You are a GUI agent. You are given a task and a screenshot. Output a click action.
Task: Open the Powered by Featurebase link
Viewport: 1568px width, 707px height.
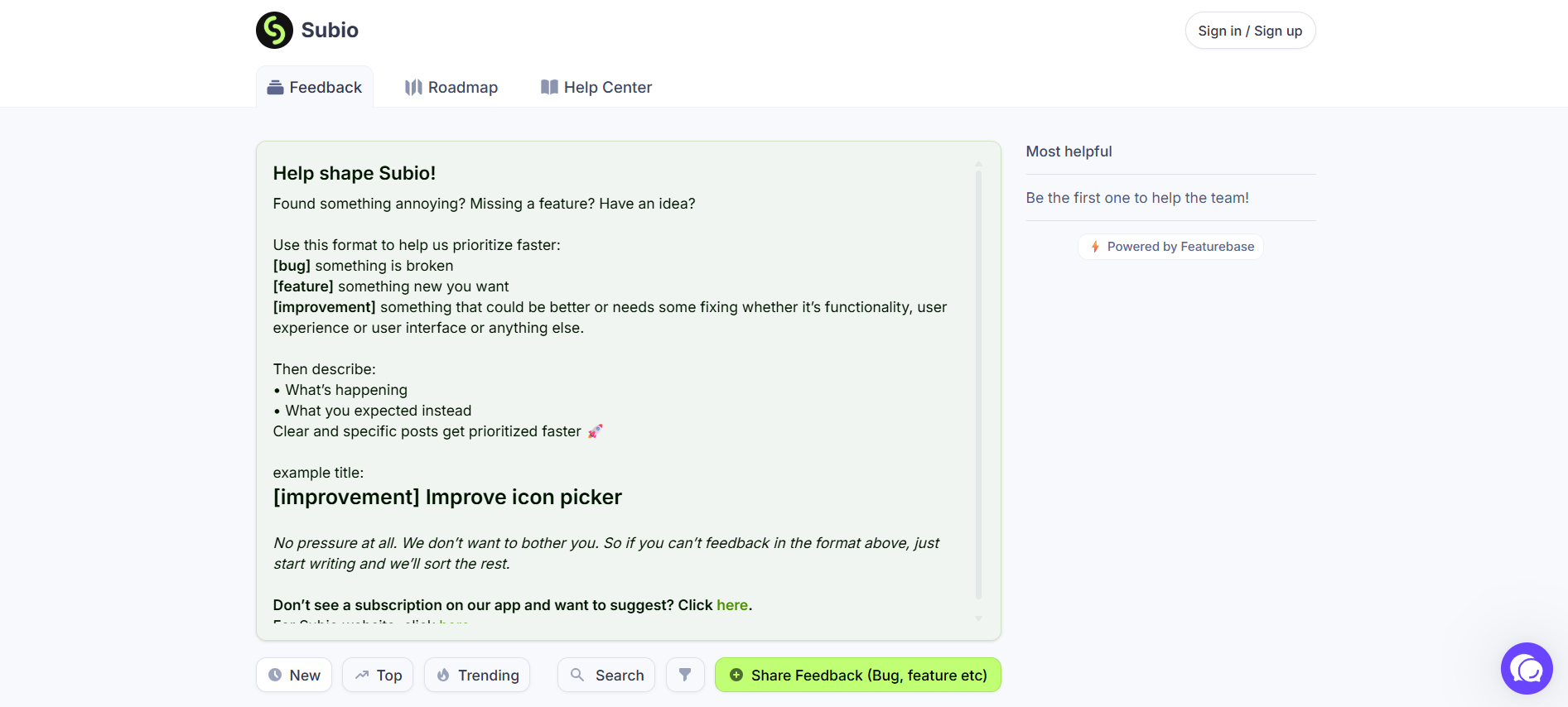point(1170,247)
